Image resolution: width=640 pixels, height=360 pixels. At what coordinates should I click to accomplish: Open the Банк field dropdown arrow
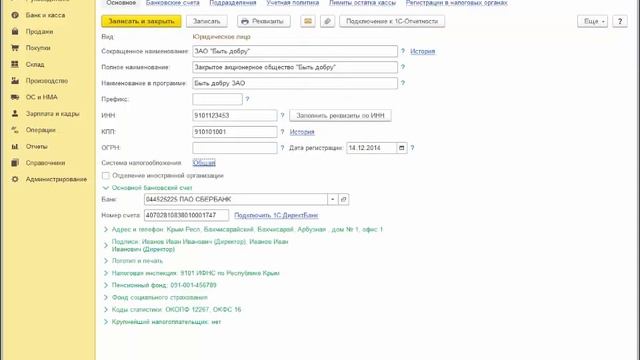tap(333, 199)
